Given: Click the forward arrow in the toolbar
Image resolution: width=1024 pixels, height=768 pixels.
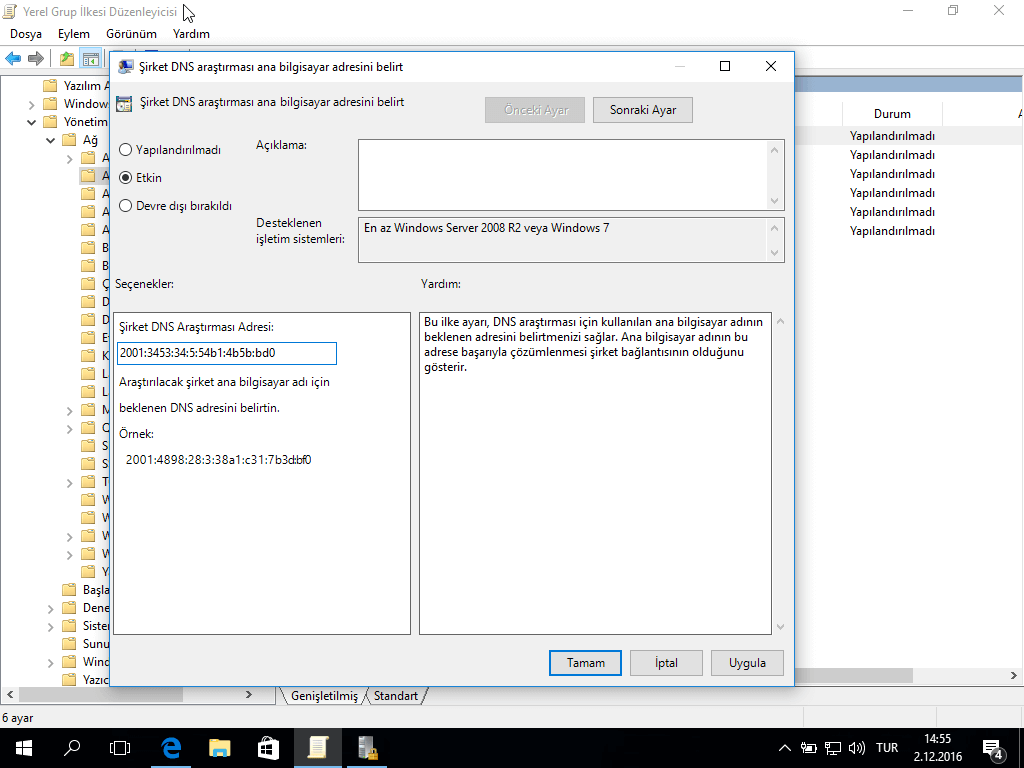Looking at the screenshot, I should click(35, 58).
